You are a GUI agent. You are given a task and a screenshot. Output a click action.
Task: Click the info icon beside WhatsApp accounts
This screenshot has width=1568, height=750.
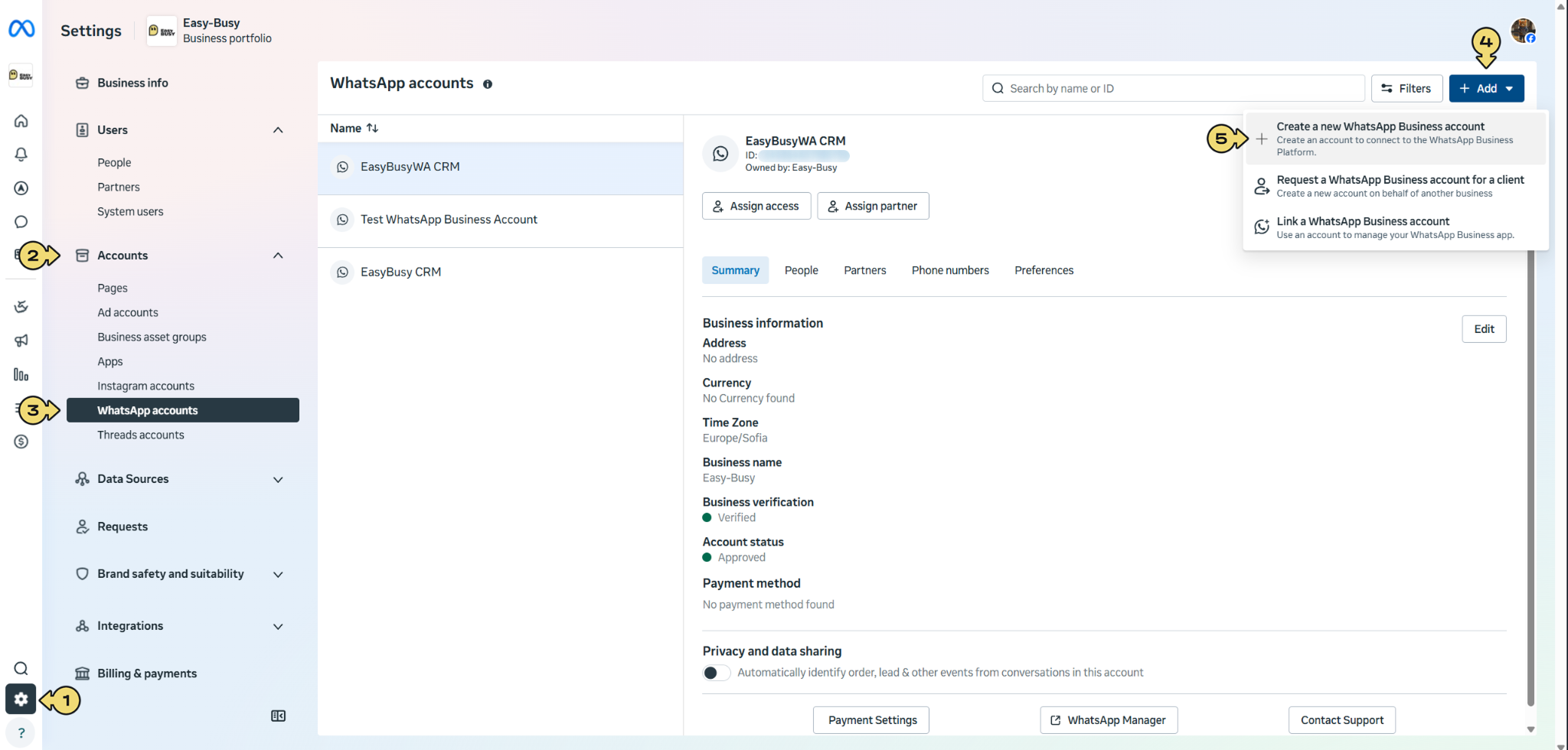point(488,84)
